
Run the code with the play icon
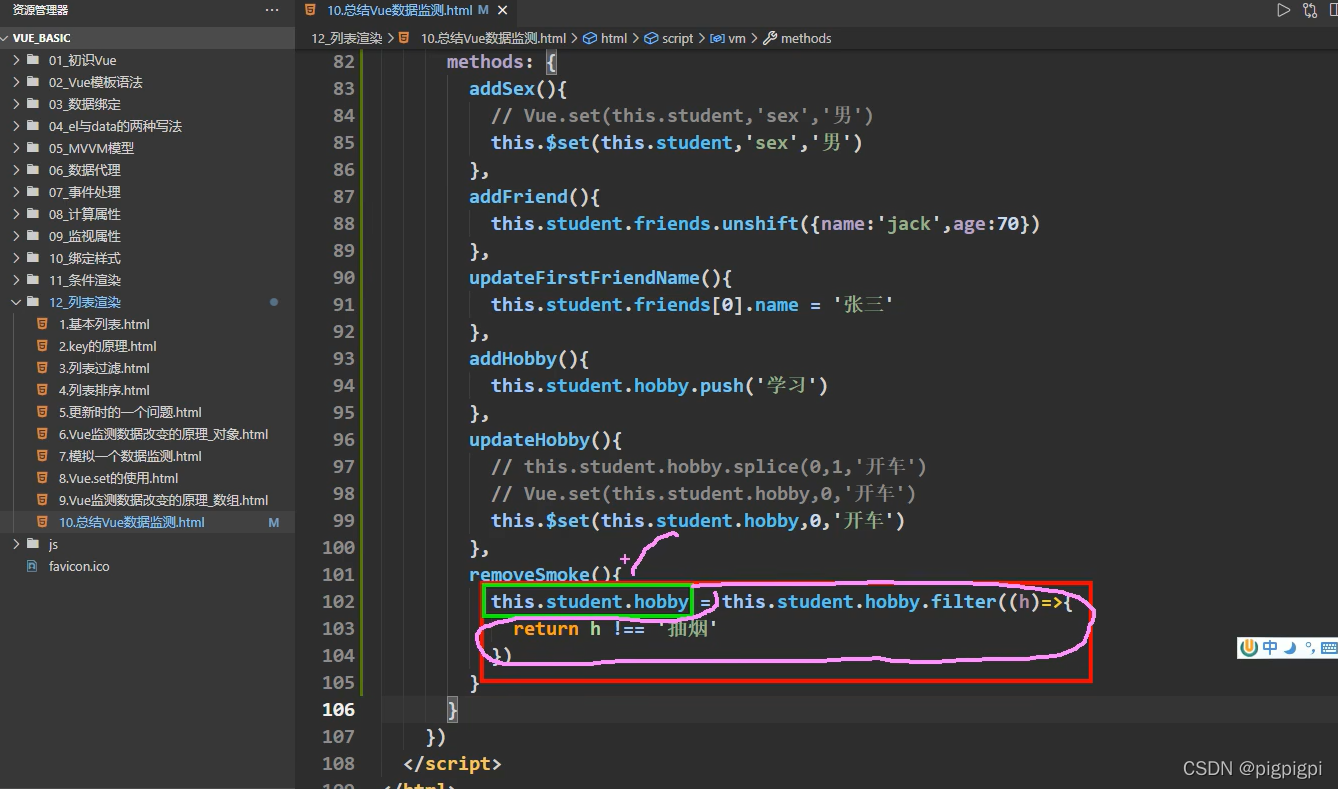(x=1283, y=10)
